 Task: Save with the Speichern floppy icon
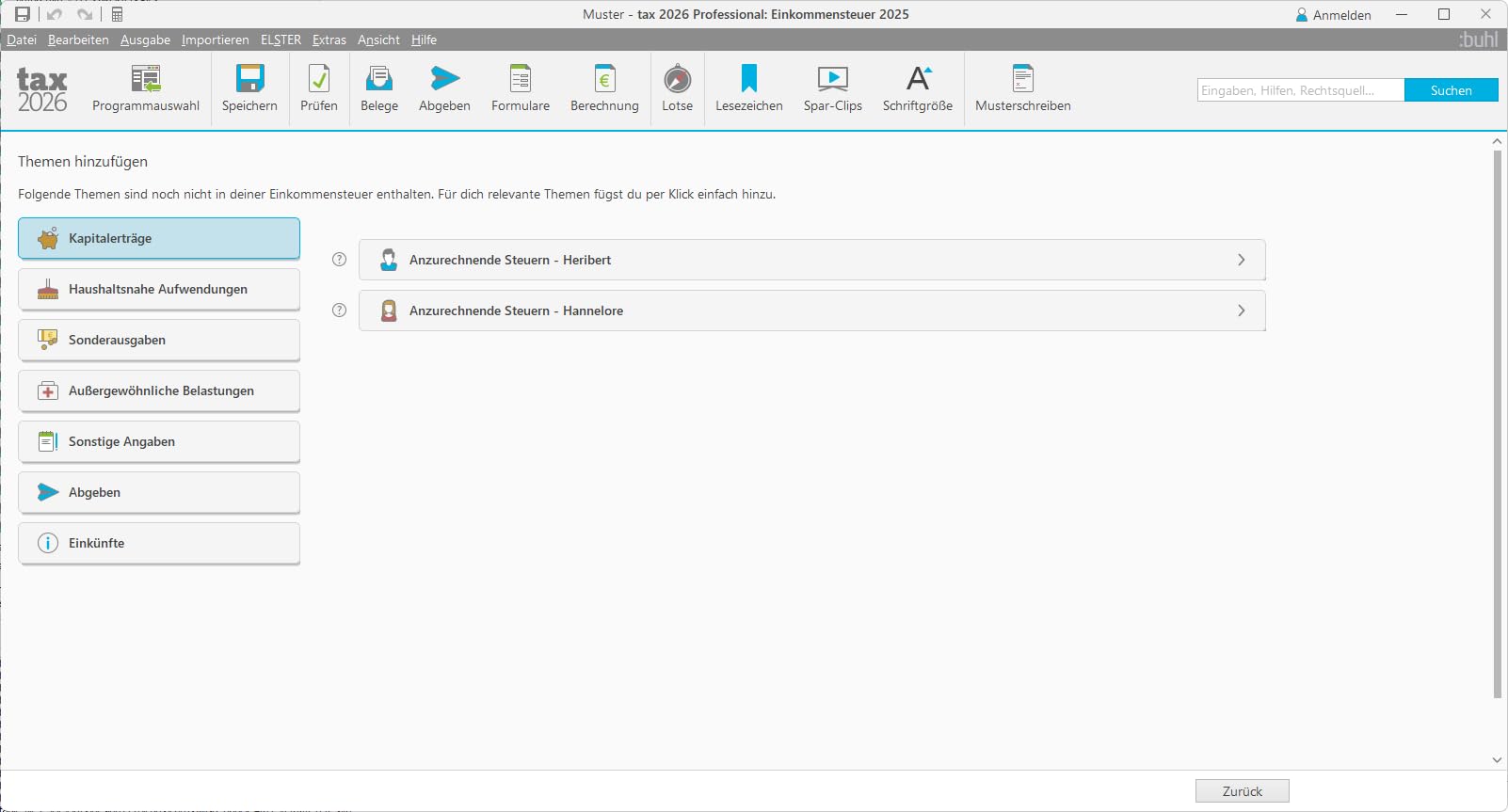[x=249, y=79]
